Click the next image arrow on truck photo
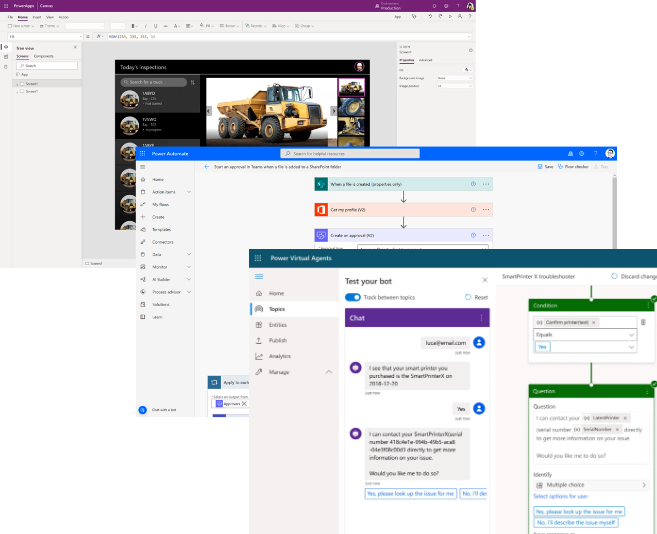Viewport: 657px width, 534px height. click(x=334, y=111)
